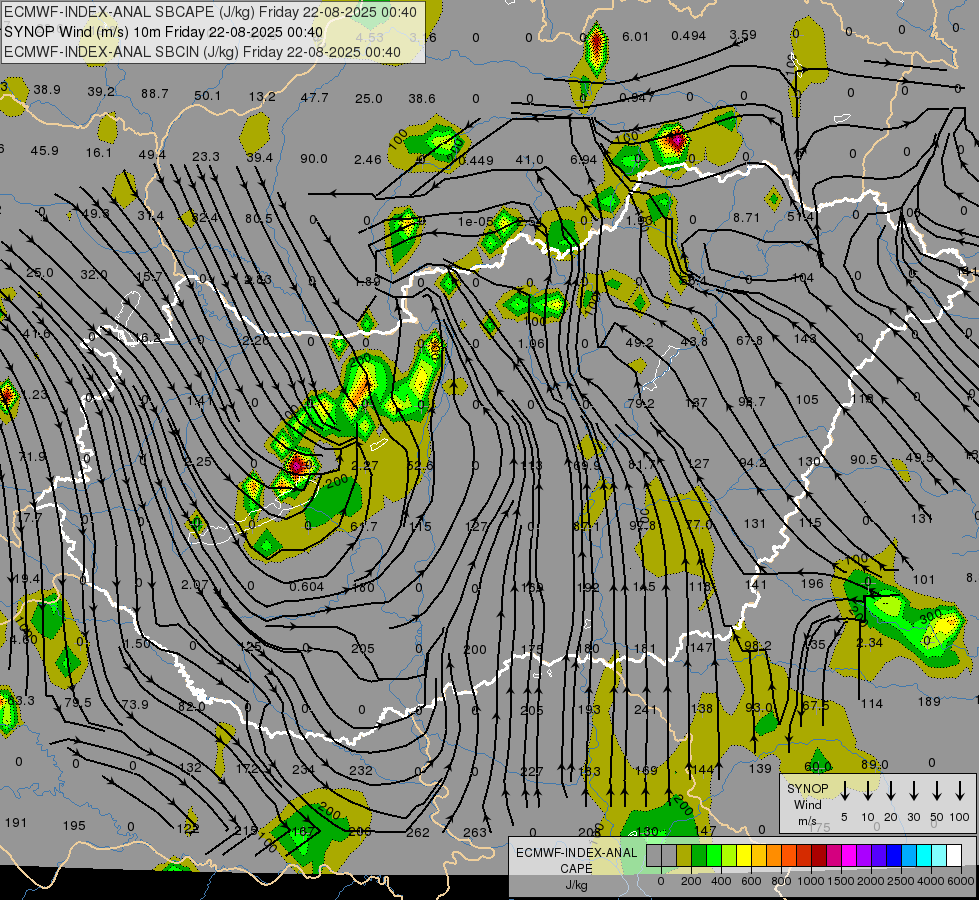Click the map value '0.947'

[x=637, y=97]
